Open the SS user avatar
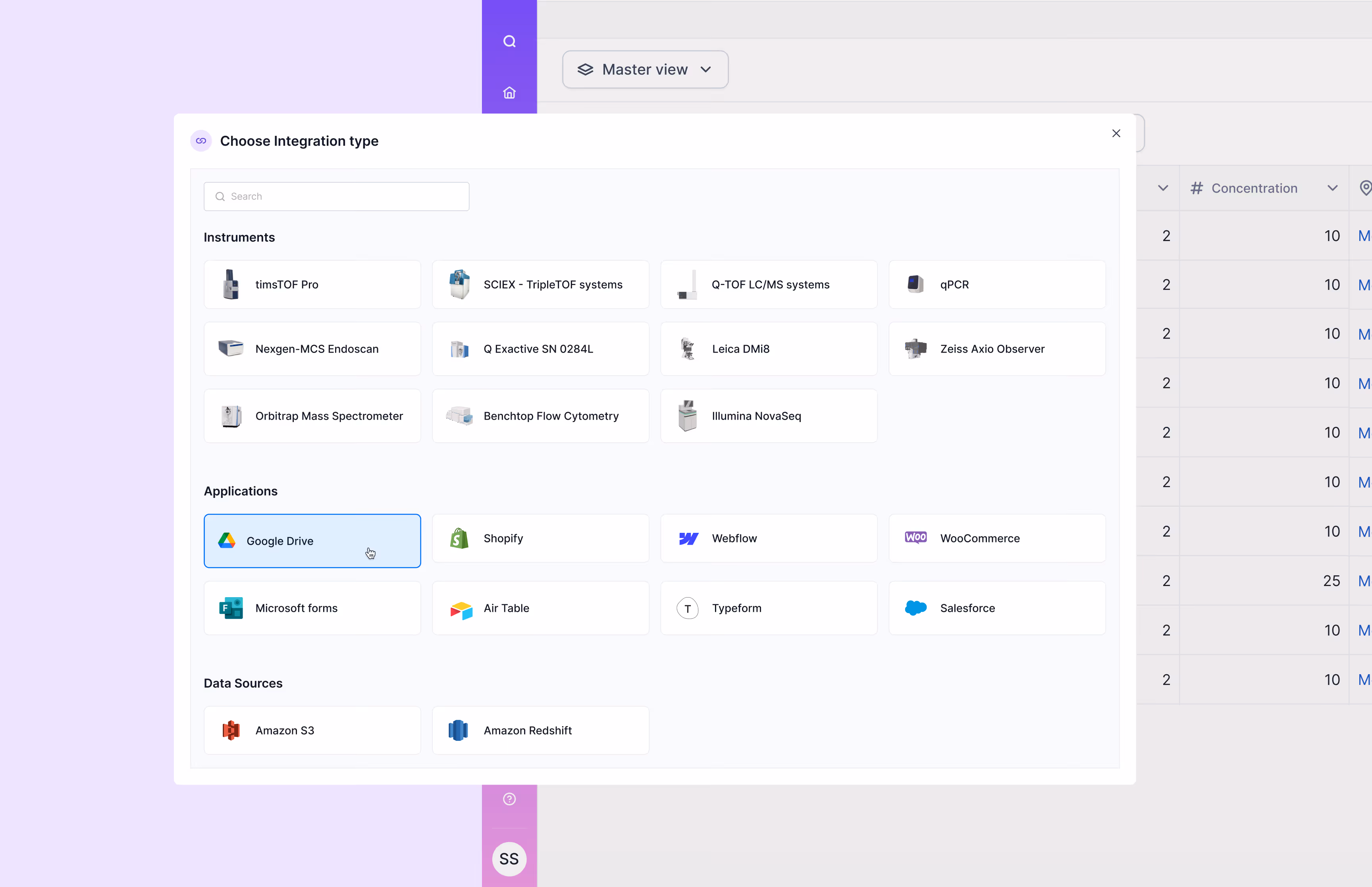This screenshot has width=1372, height=887. (509, 859)
